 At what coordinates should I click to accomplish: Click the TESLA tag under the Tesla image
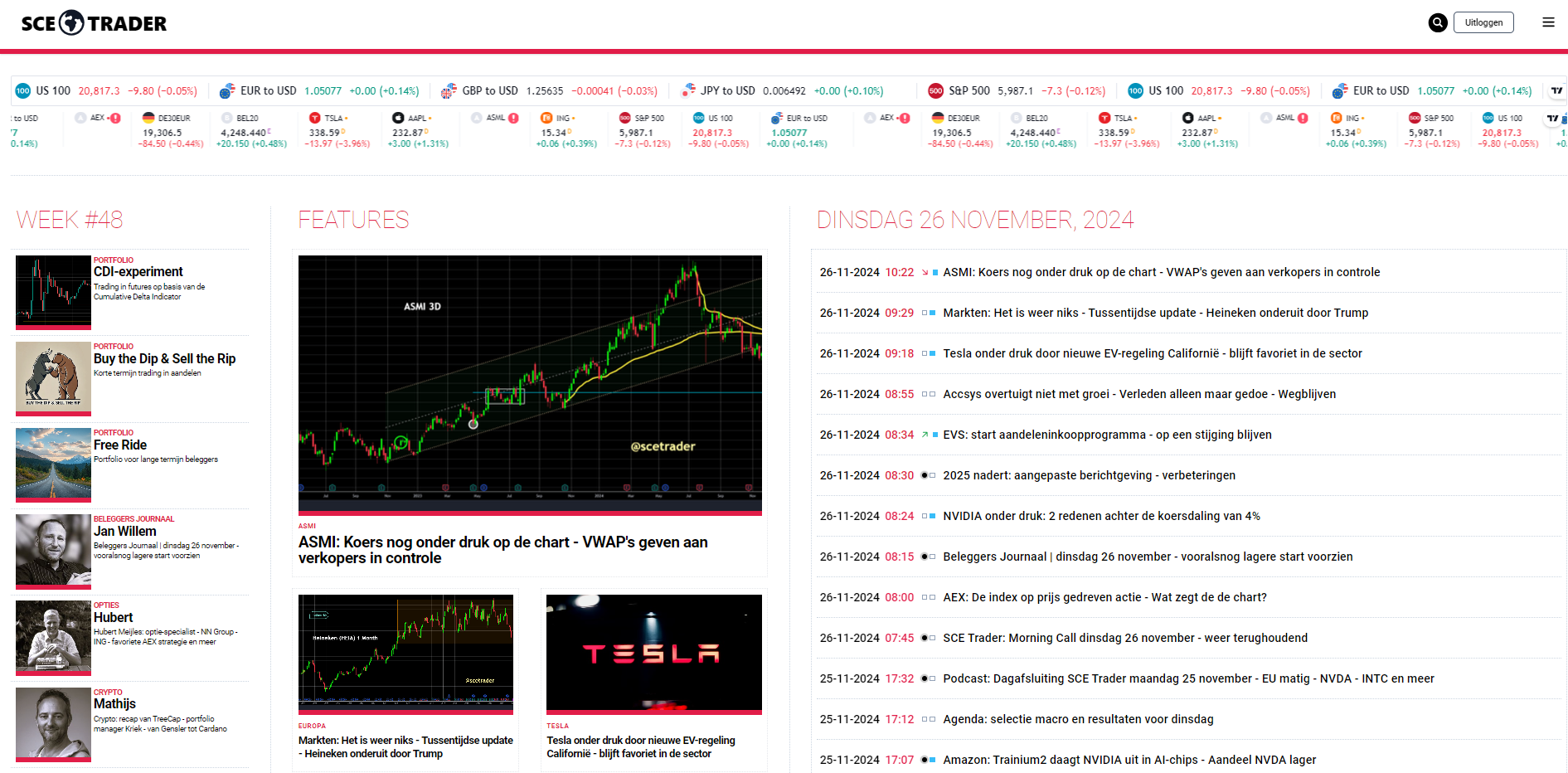pos(557,726)
